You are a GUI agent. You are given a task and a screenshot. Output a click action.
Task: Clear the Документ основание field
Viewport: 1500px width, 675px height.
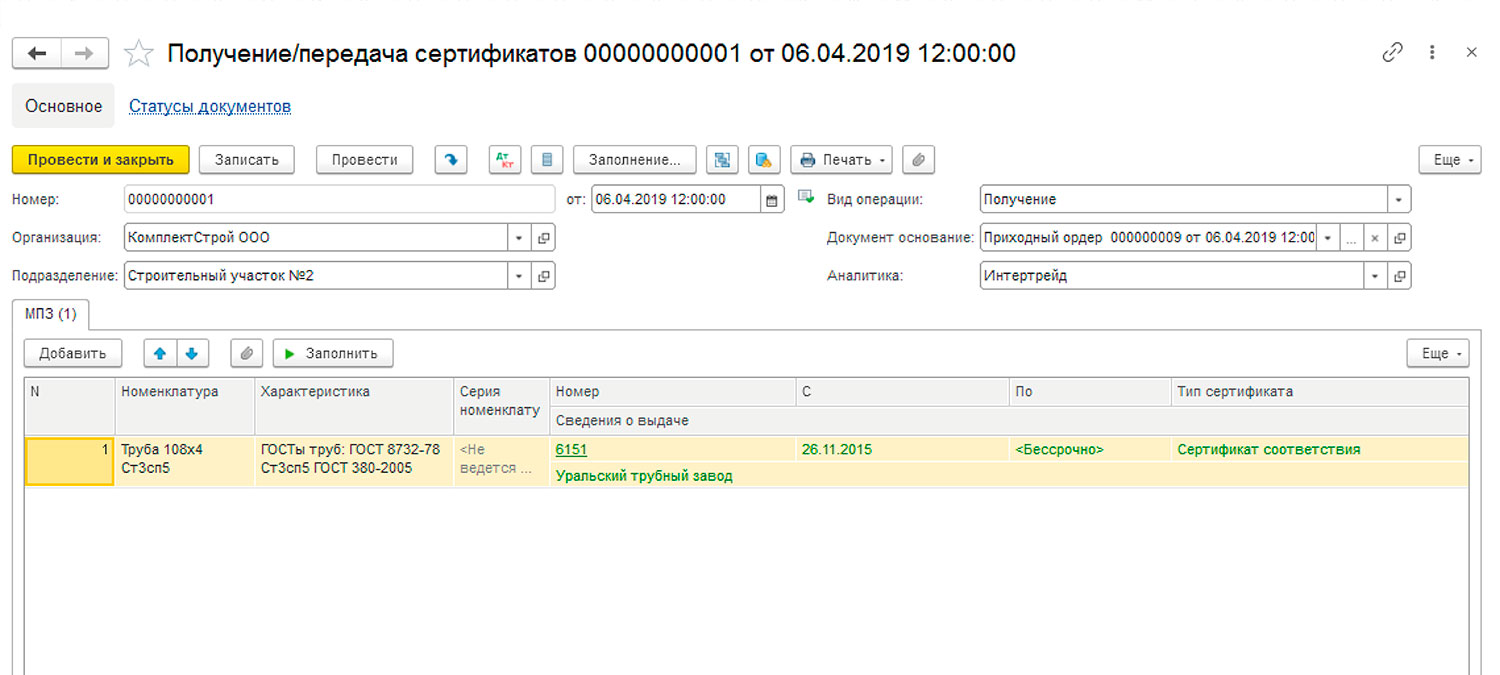pos(1375,238)
